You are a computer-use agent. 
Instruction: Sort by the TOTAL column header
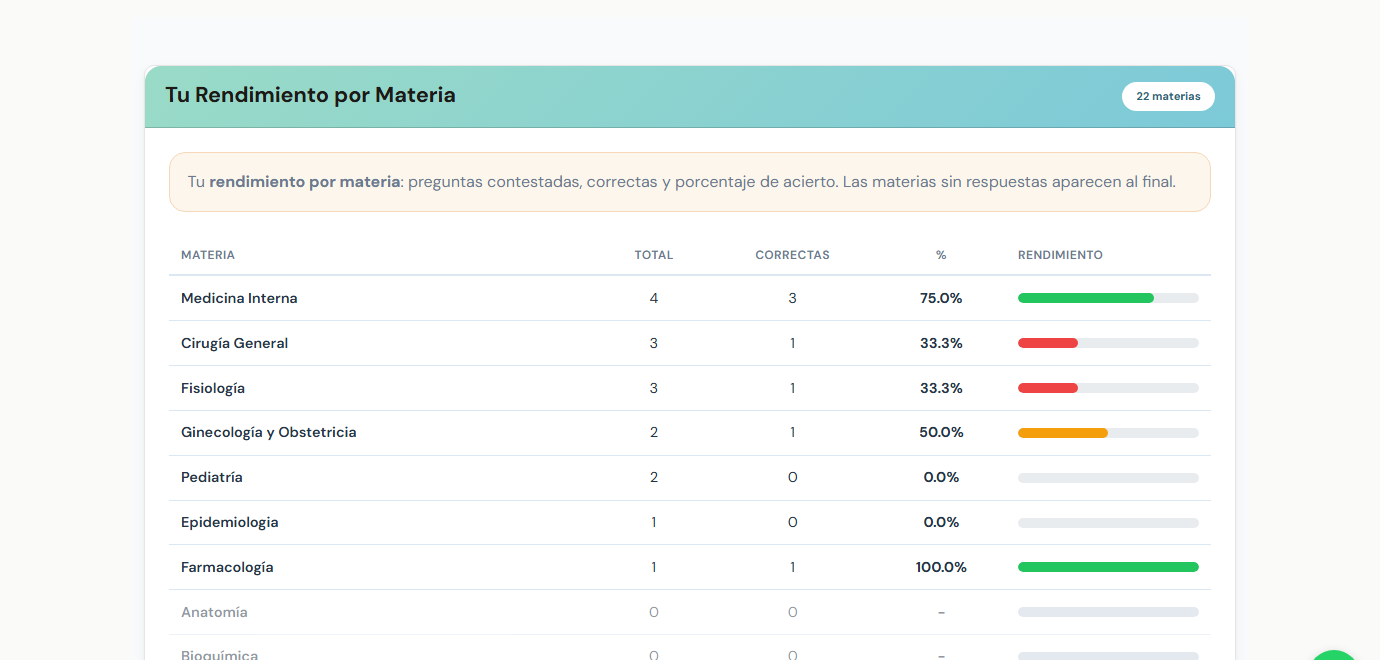(x=654, y=255)
